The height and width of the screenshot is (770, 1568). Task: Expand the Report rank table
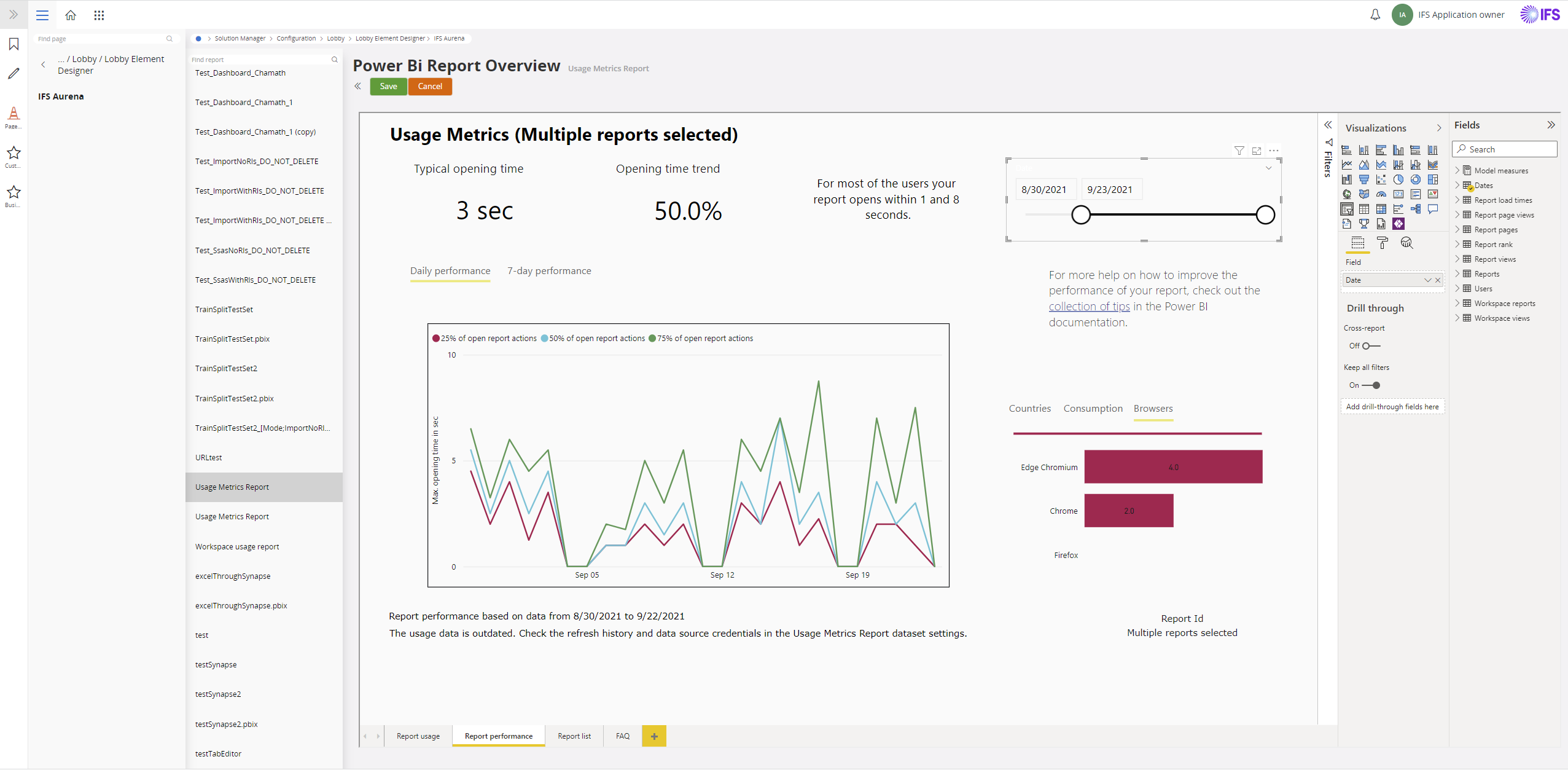point(1456,244)
